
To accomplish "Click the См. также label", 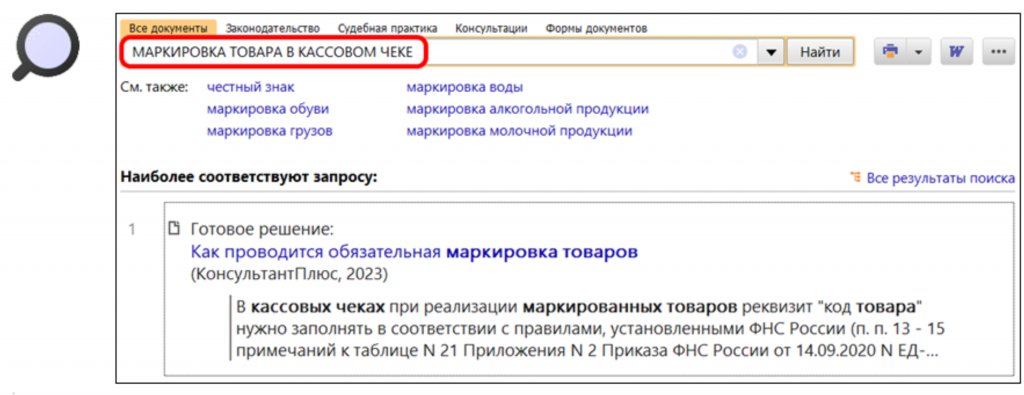I will pyautogui.click(x=154, y=87).
